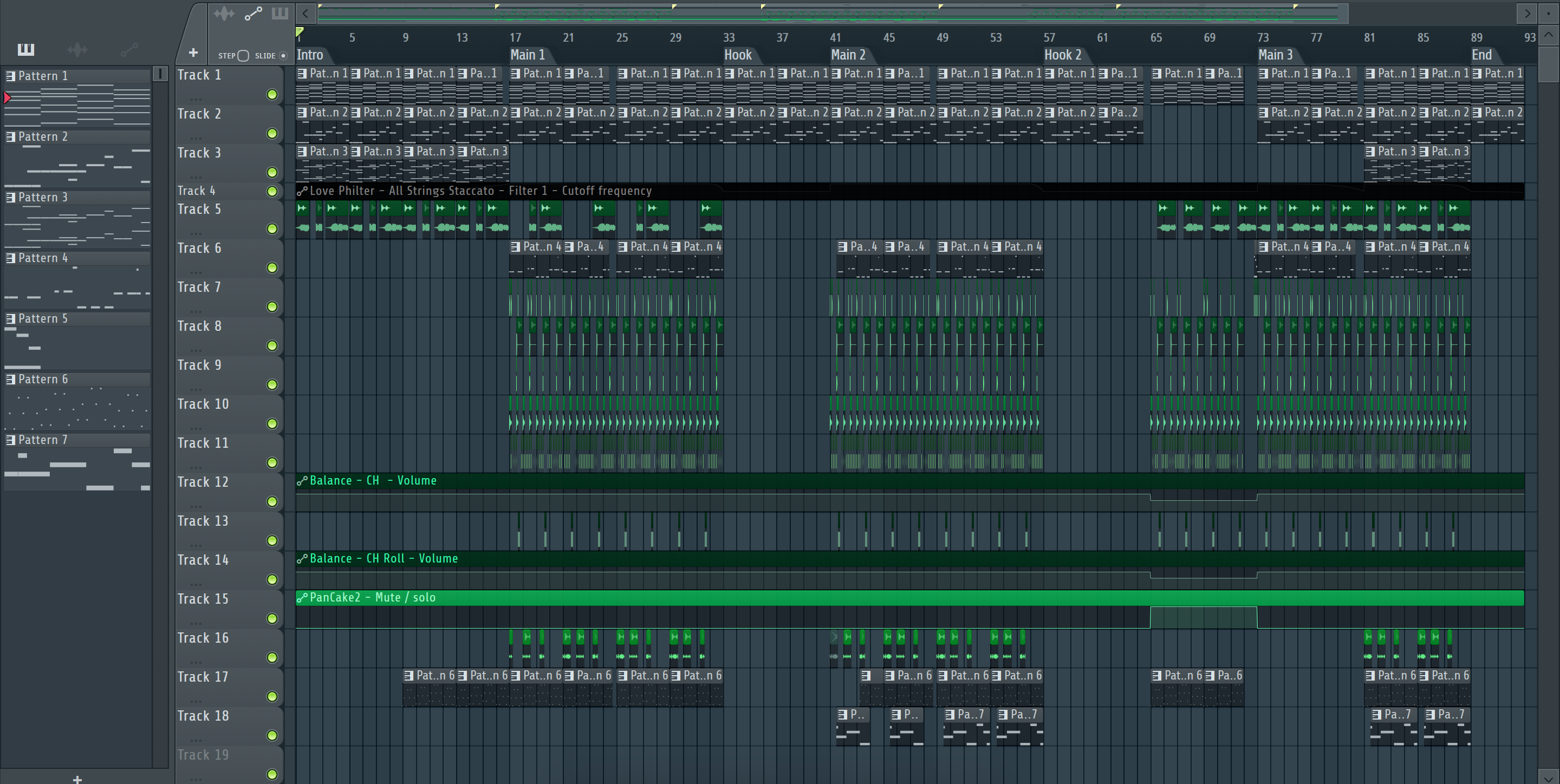Image resolution: width=1560 pixels, height=784 pixels.
Task: Select the playlist audio clip focus icon
Action: pos(224,14)
